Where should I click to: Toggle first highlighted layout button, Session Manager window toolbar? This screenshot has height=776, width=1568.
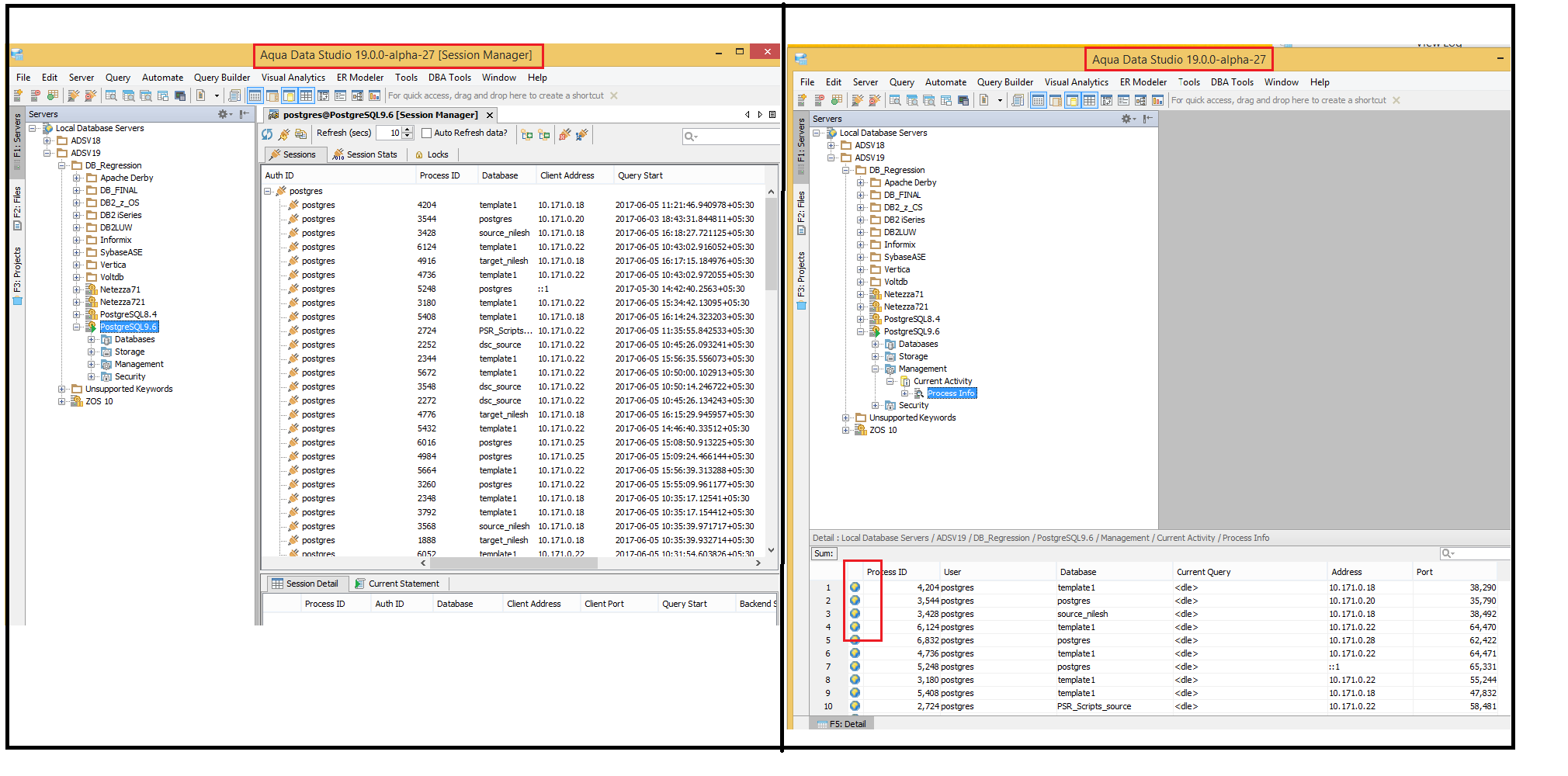[255, 95]
